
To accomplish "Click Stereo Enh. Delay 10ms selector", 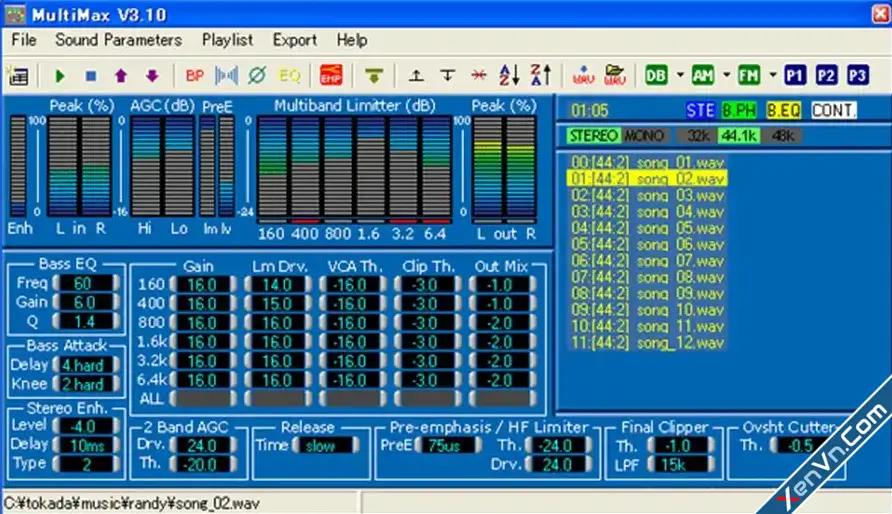I will [x=86, y=445].
